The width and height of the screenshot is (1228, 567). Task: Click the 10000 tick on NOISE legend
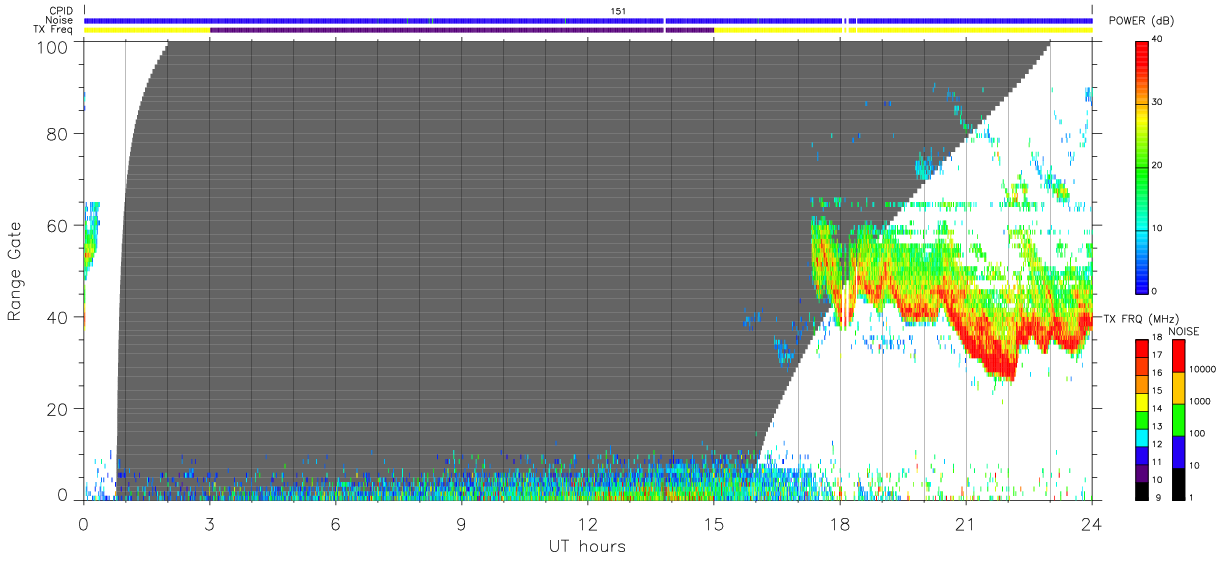1203,368
